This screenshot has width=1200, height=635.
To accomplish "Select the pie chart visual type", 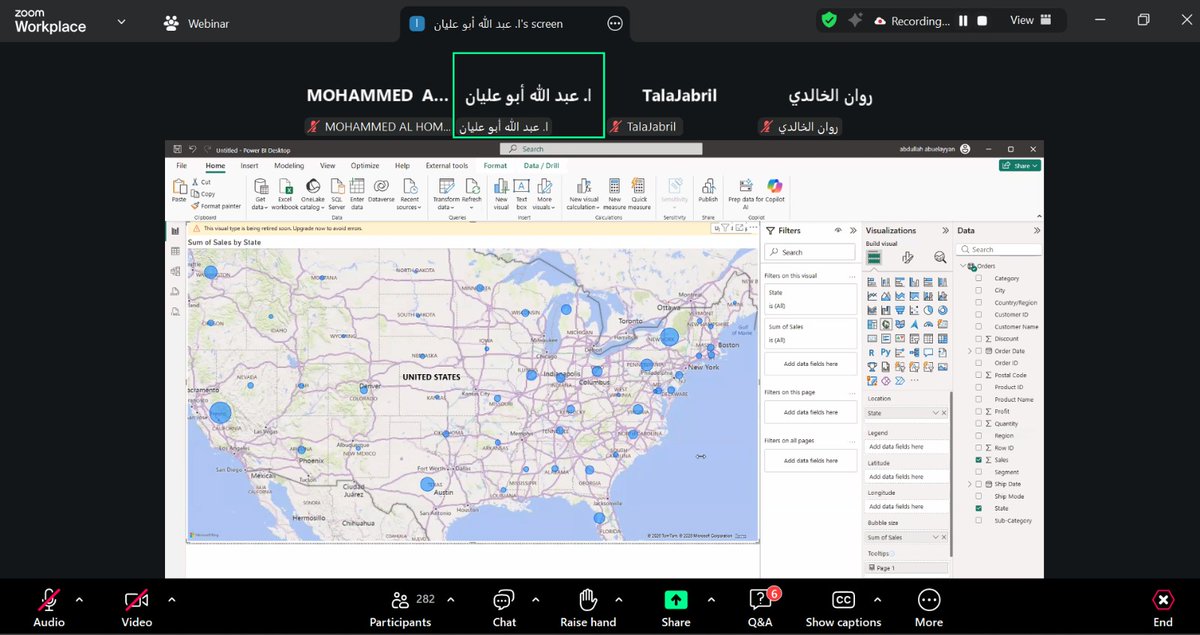I will (928, 310).
